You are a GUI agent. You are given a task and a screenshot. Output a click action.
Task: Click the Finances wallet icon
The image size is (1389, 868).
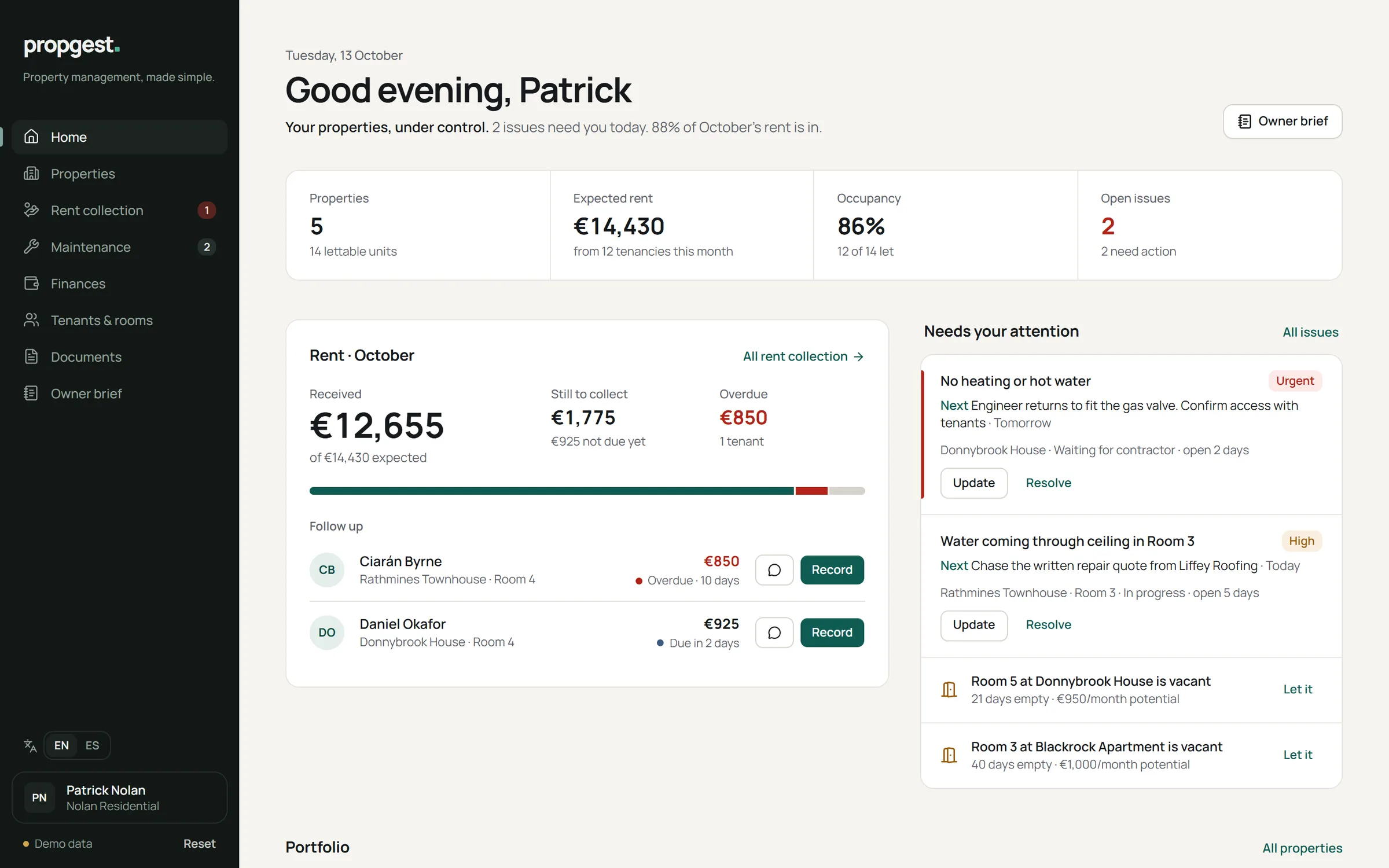tap(31, 283)
